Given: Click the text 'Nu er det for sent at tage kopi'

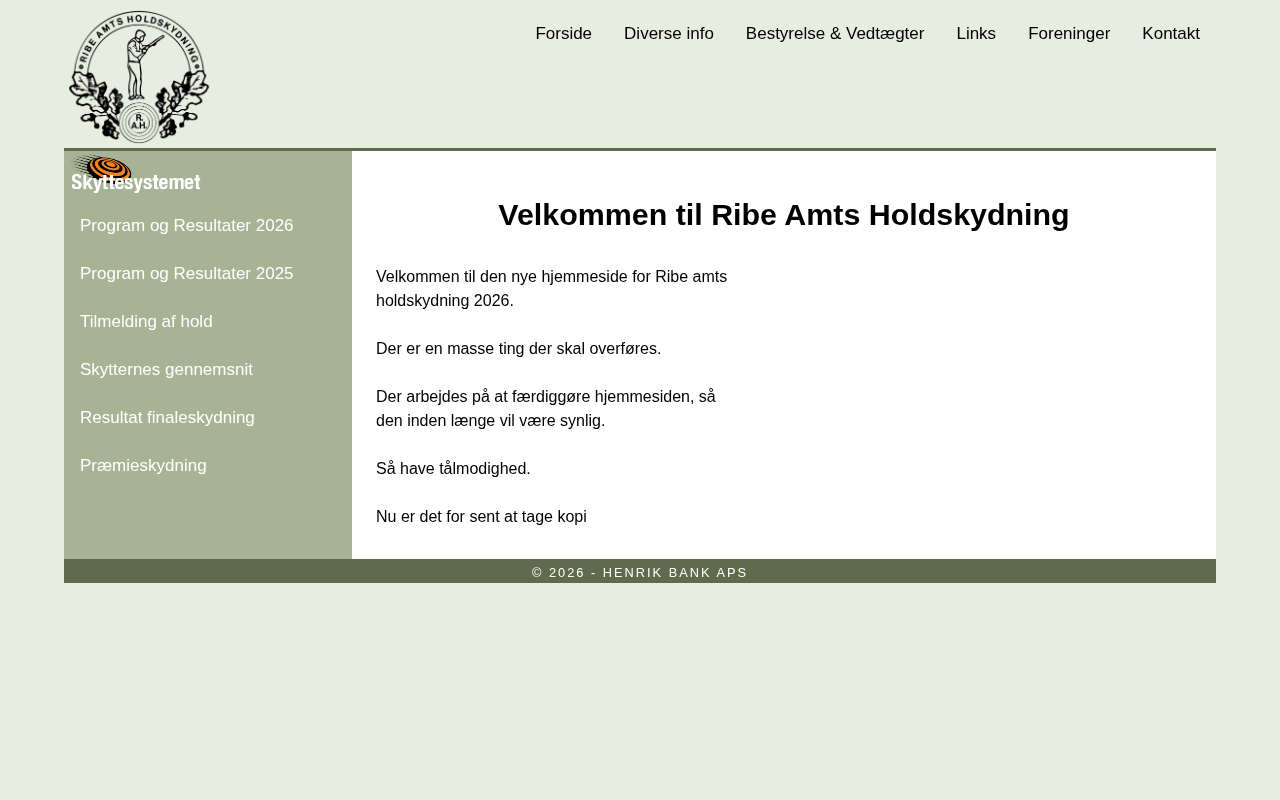Looking at the screenshot, I should 481,517.
